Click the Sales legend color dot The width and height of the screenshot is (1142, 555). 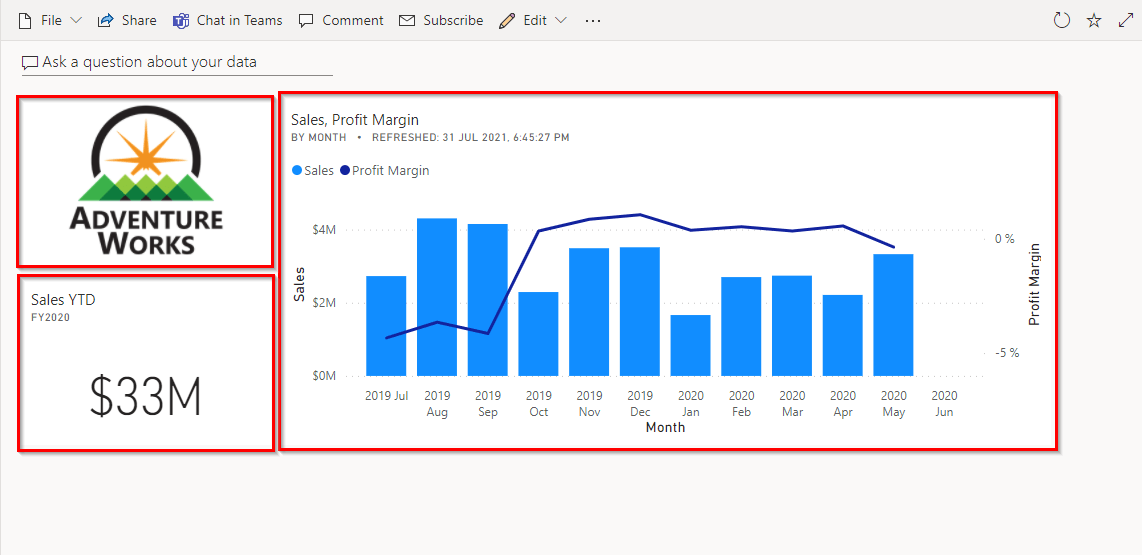point(297,171)
